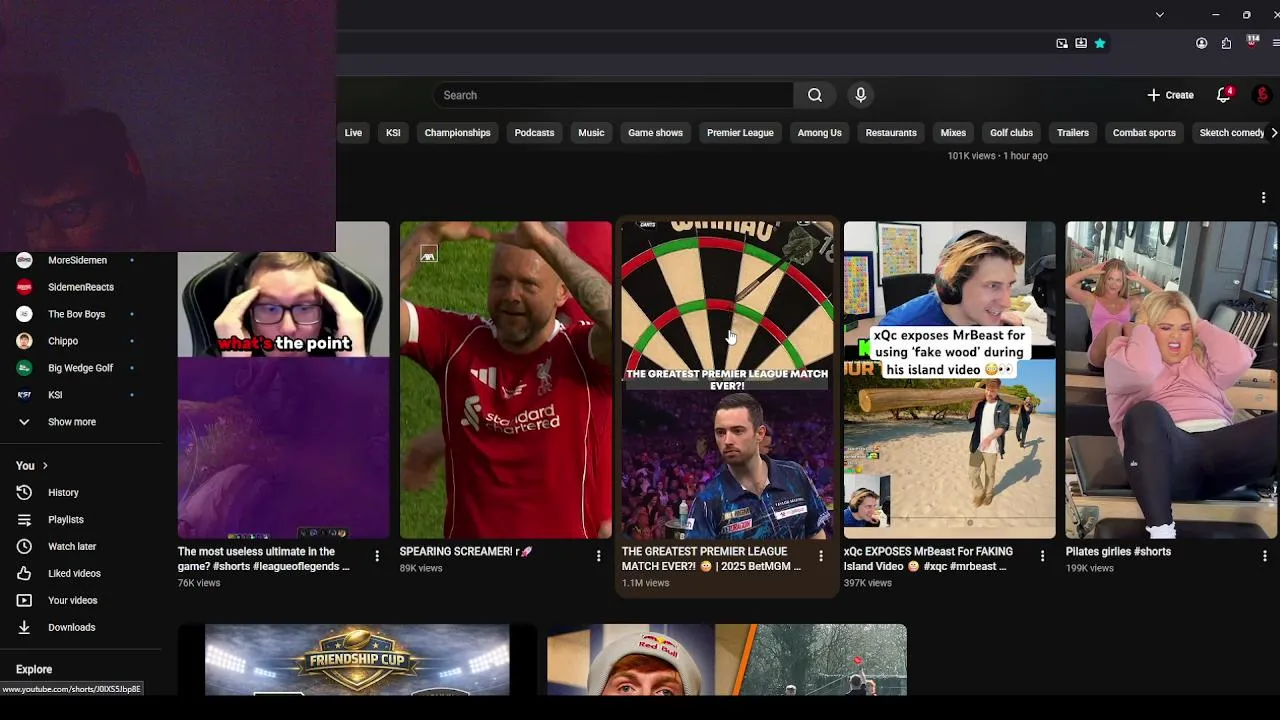Image resolution: width=1280 pixels, height=720 pixels.
Task: Open the browser profile account icon
Action: coord(1201,43)
